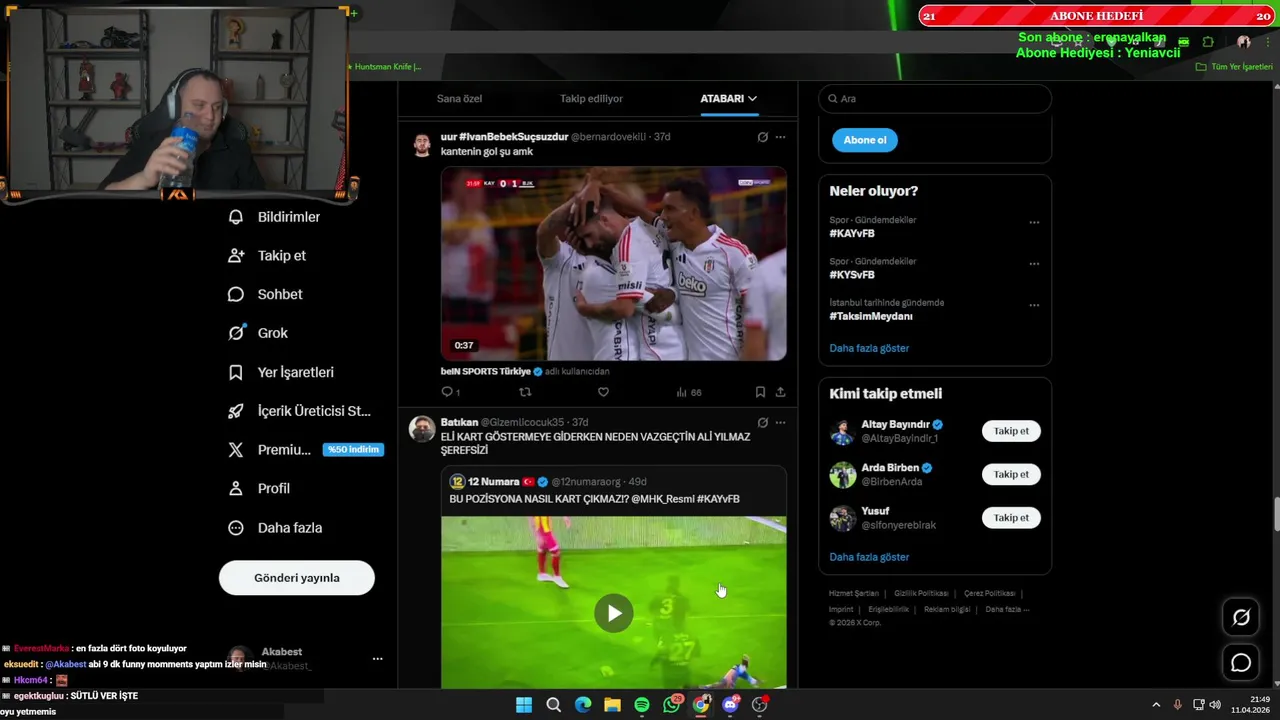Open Sohbet chat bubble icon
Screen dimensions: 1280x720
tap(236, 294)
